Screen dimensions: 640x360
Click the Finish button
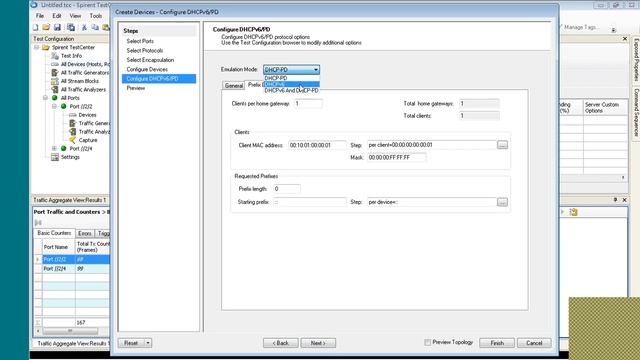point(497,343)
